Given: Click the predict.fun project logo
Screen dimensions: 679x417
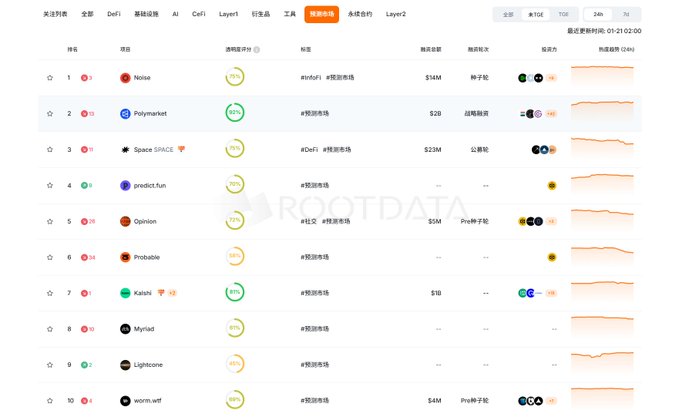Looking at the screenshot, I should [x=125, y=185].
